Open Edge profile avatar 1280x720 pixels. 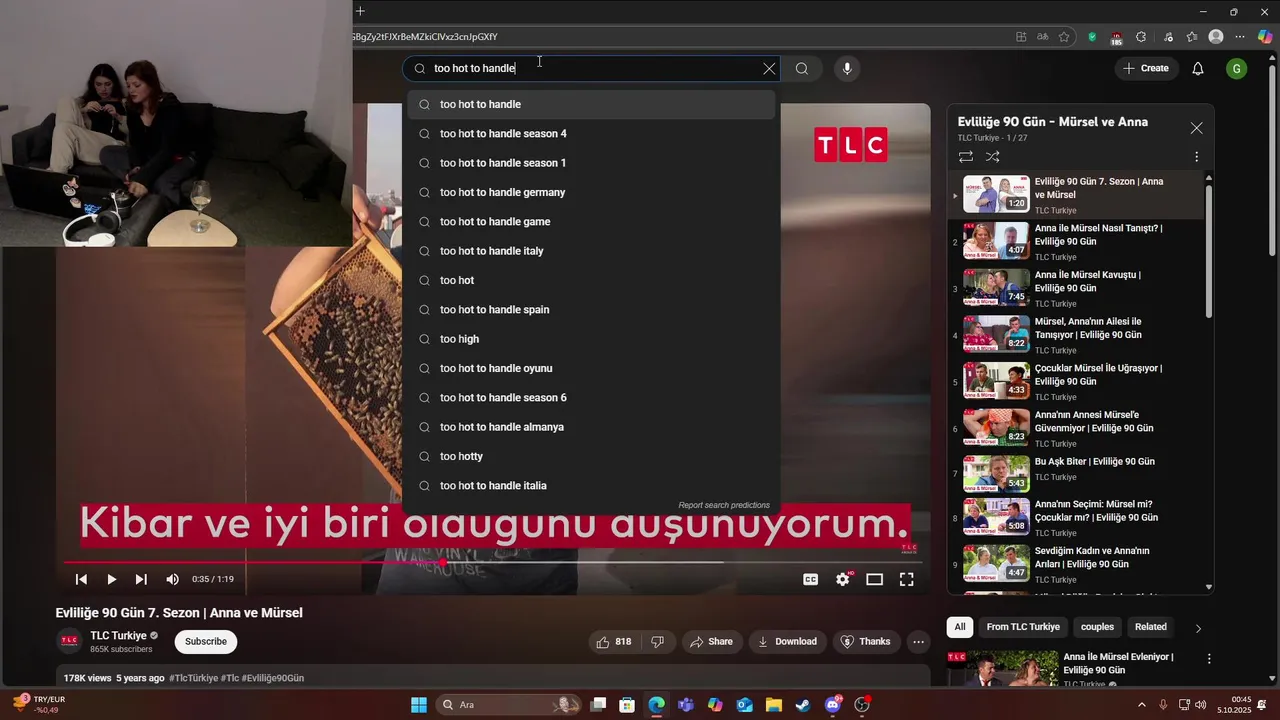[1216, 37]
